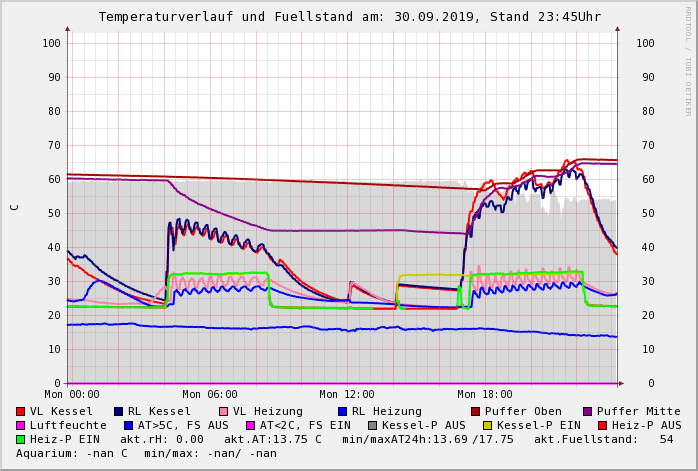Click the dark blue RL Kessel legend swatch
The height and width of the screenshot is (471, 698).
(x=118, y=412)
